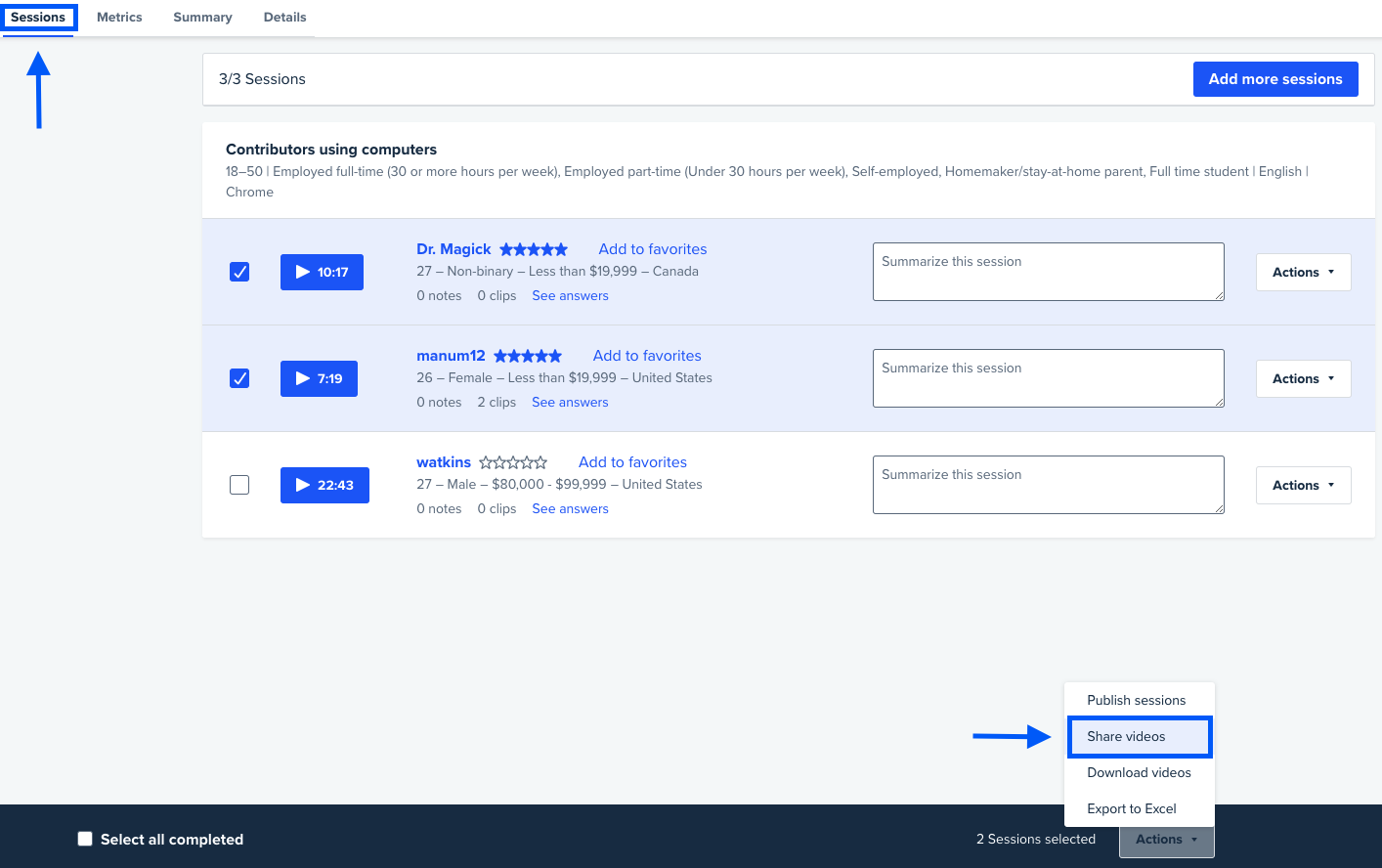The width and height of the screenshot is (1382, 868).
Task: Uncheck the Dr. Magick session checkbox
Action: [x=239, y=272]
